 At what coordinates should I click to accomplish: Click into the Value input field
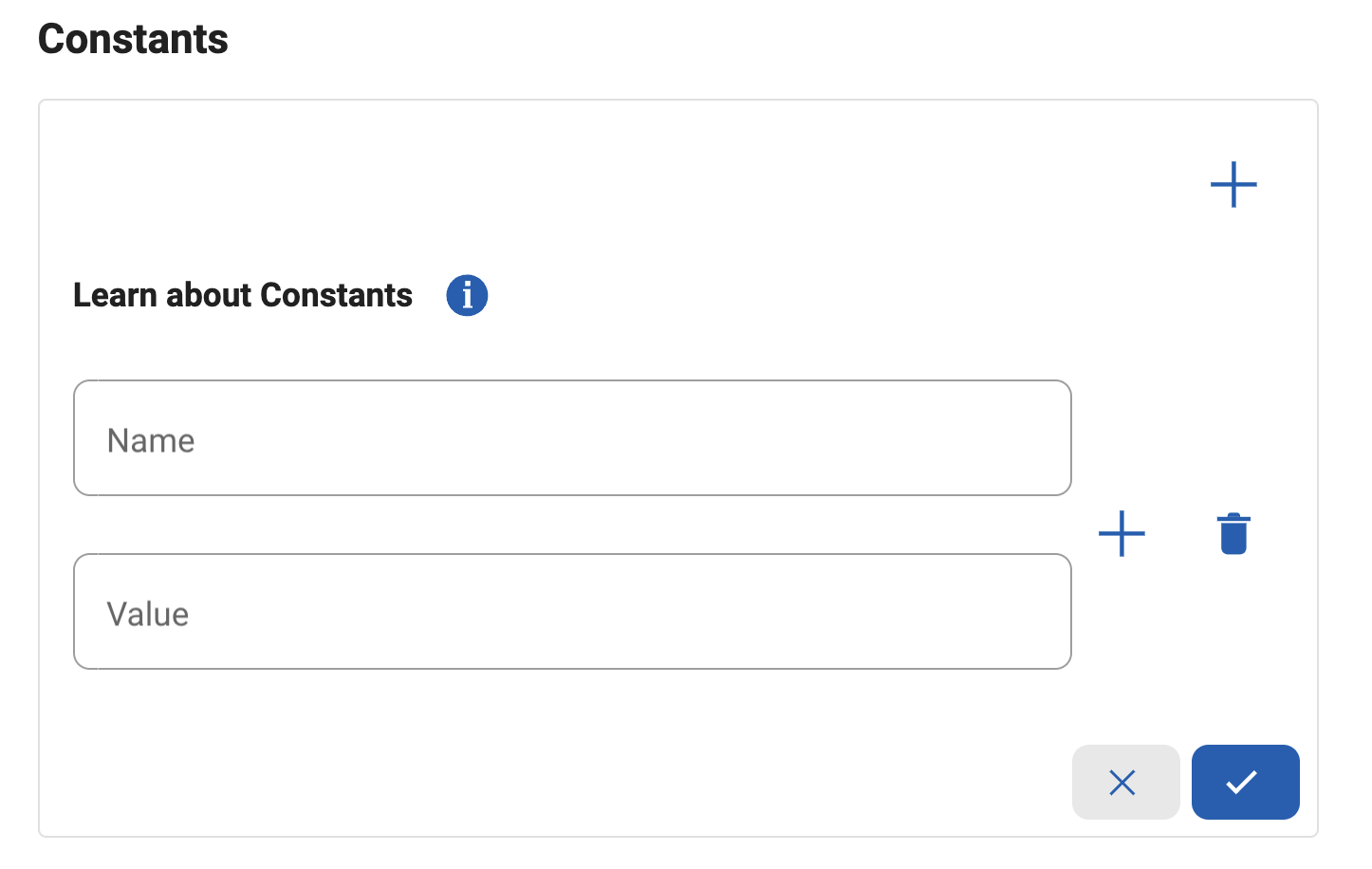point(572,612)
